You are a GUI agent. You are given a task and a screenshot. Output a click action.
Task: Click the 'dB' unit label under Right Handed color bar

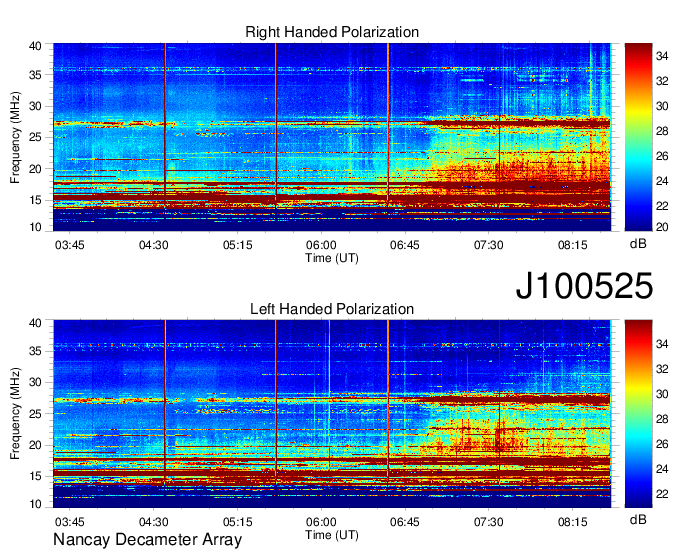coord(638,243)
